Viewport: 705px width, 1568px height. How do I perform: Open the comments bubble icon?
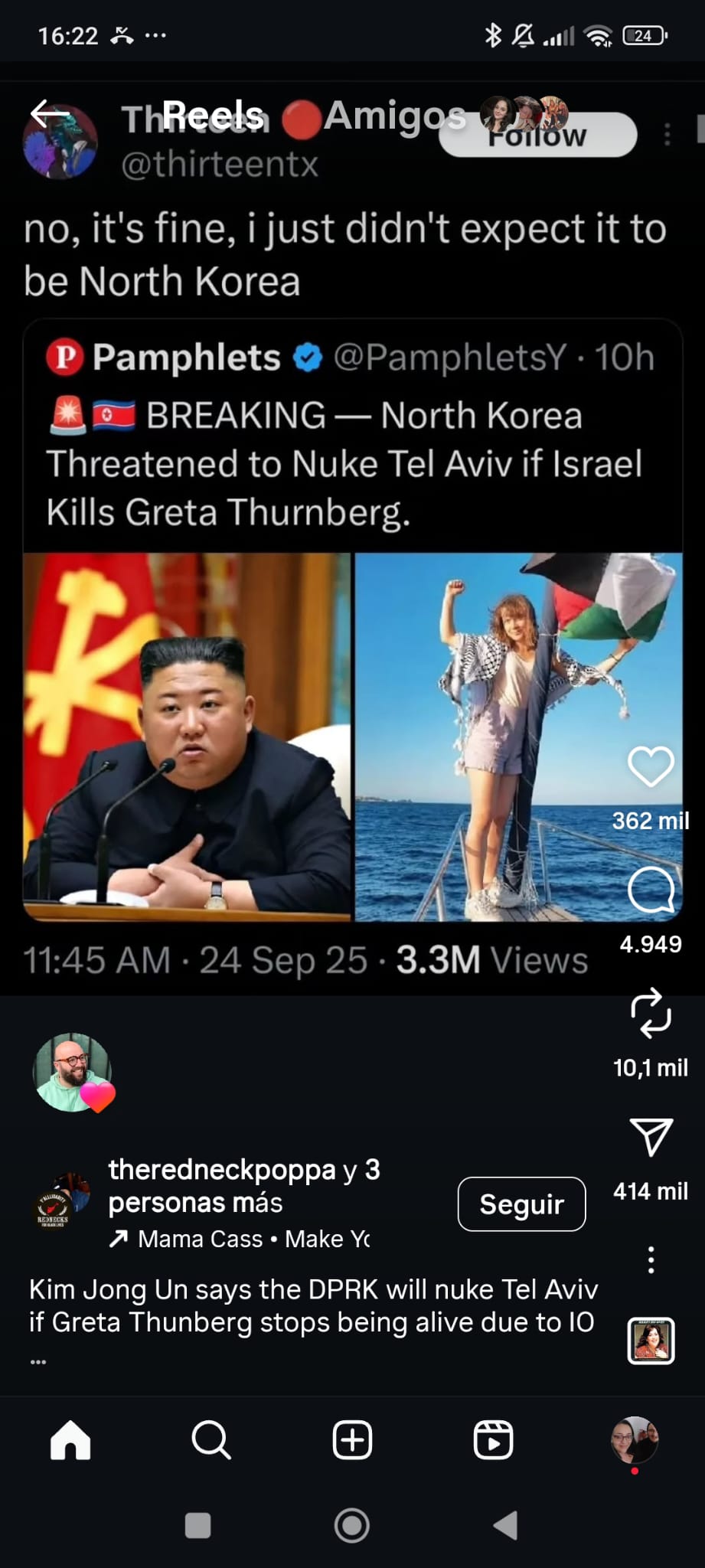[651, 890]
